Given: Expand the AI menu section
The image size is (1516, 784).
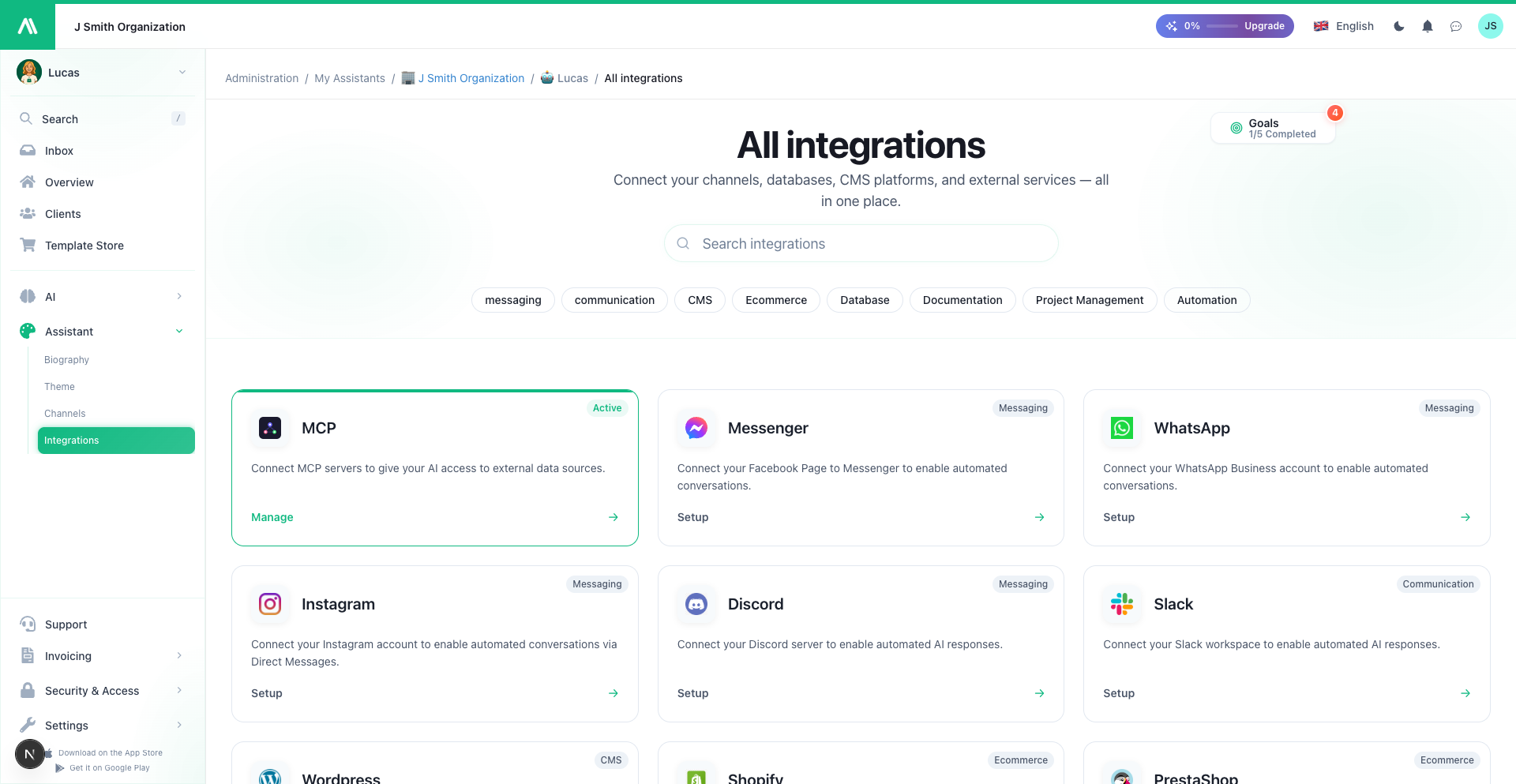Looking at the screenshot, I should pos(103,297).
